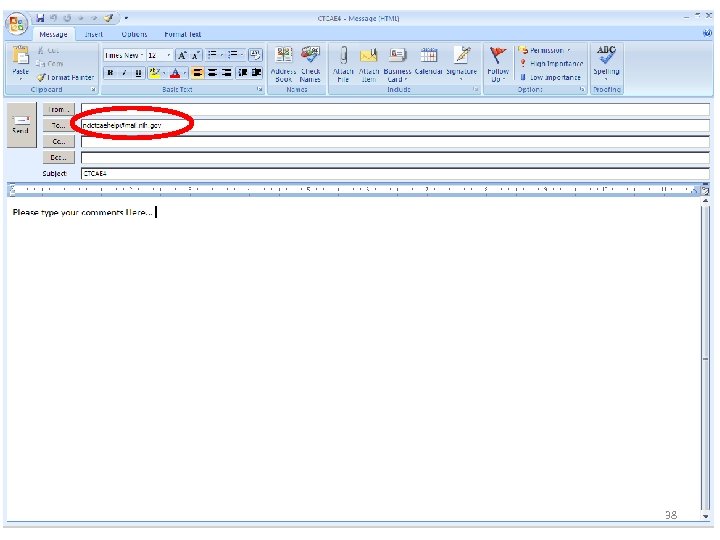The height and width of the screenshot is (540, 720).
Task: Toggle Bold formatting
Action: click(110, 73)
